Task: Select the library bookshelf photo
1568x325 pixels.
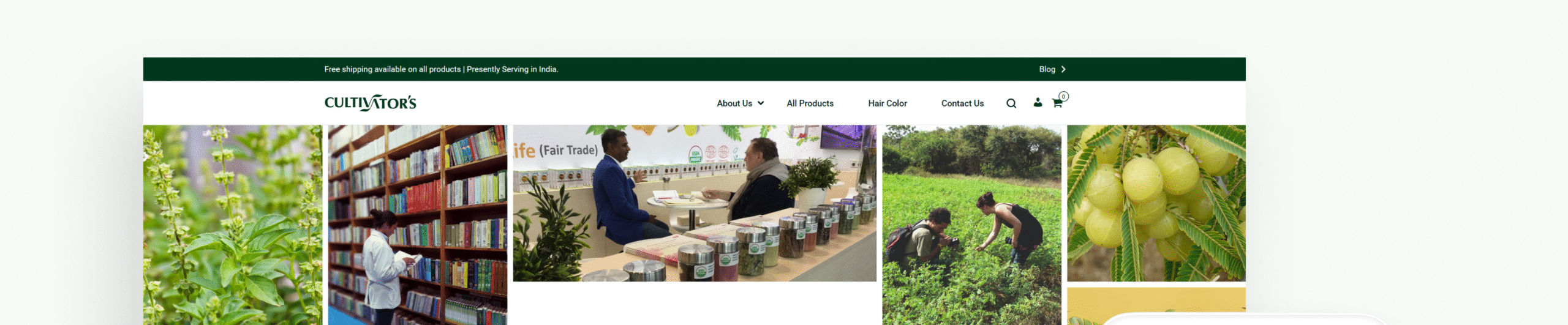Action: (418, 225)
